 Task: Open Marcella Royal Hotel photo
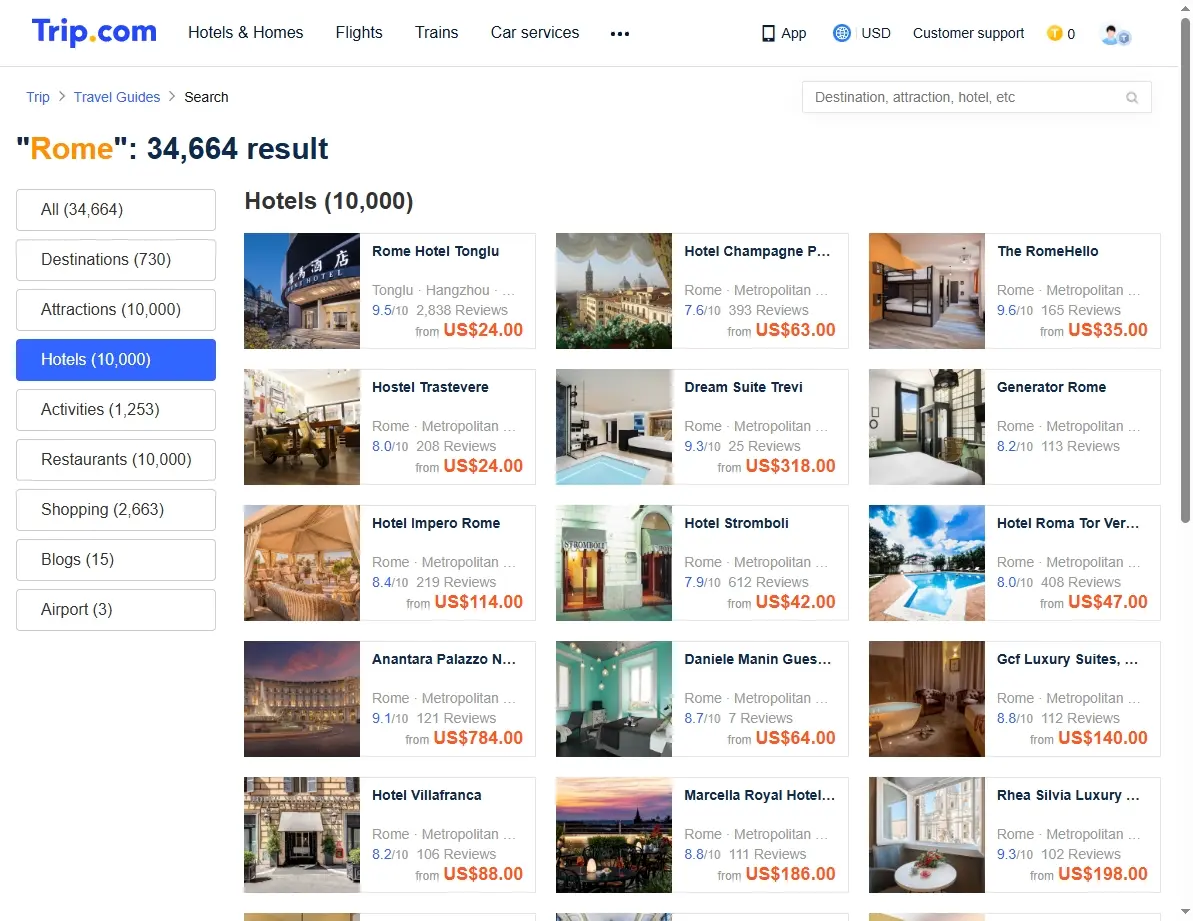tap(614, 835)
